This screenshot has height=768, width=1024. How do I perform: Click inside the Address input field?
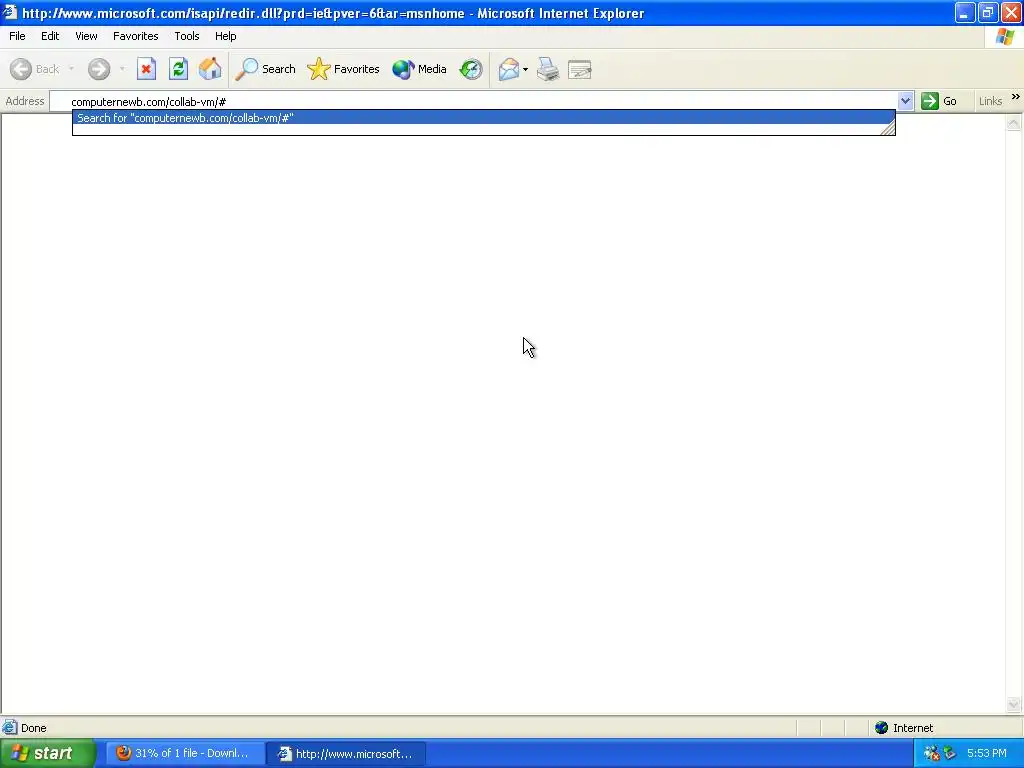[x=473, y=101]
